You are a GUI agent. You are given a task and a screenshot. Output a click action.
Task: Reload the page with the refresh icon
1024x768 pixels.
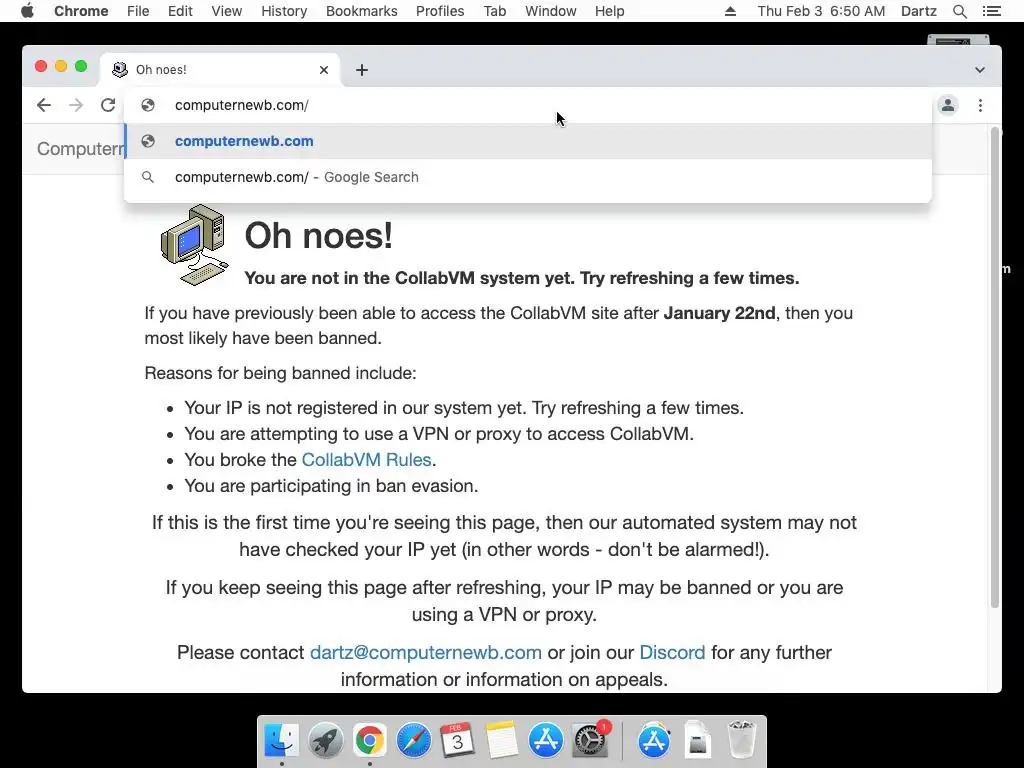point(108,105)
